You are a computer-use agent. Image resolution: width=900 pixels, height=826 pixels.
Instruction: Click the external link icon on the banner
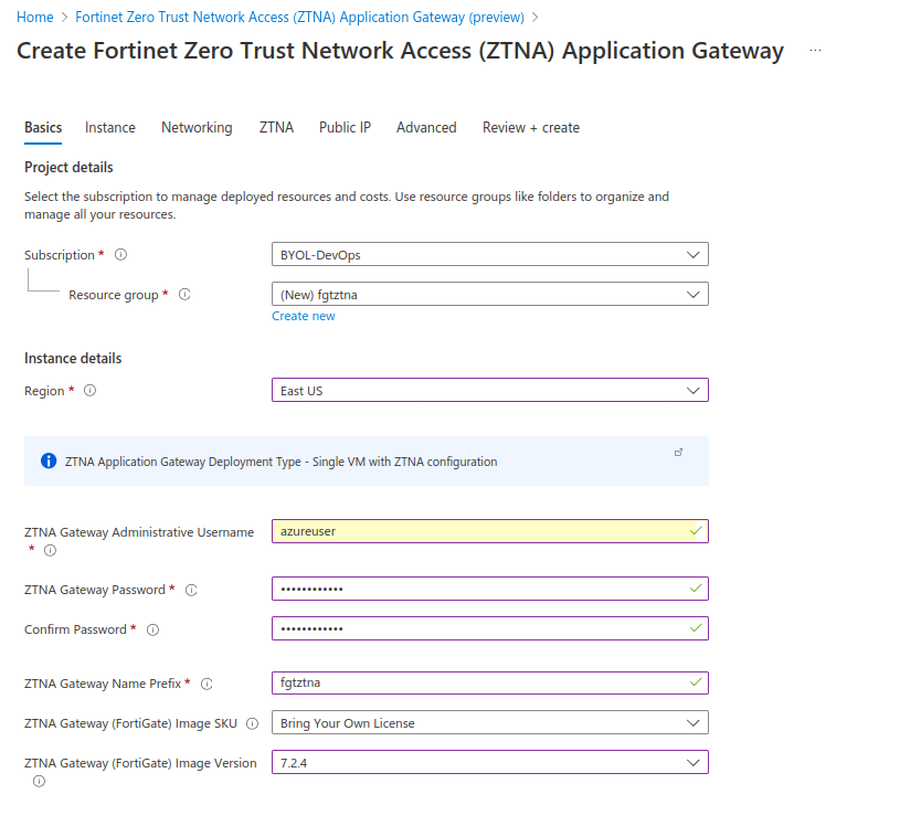click(679, 452)
